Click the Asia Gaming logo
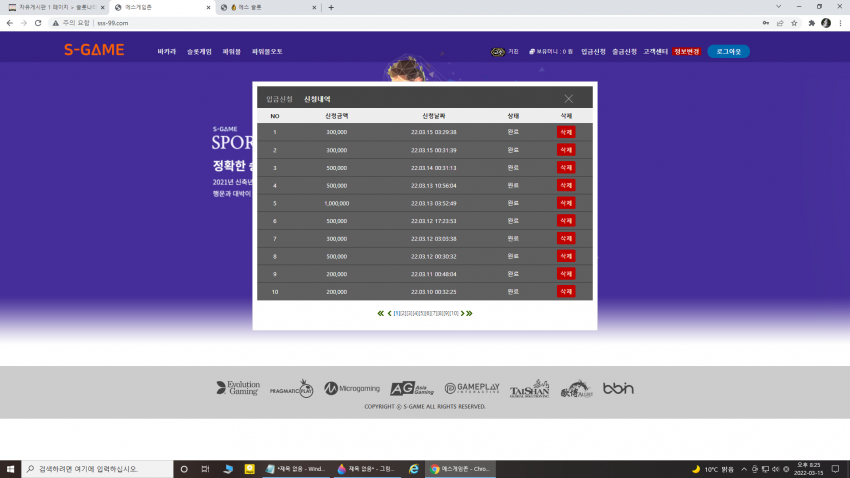 [x=412, y=388]
